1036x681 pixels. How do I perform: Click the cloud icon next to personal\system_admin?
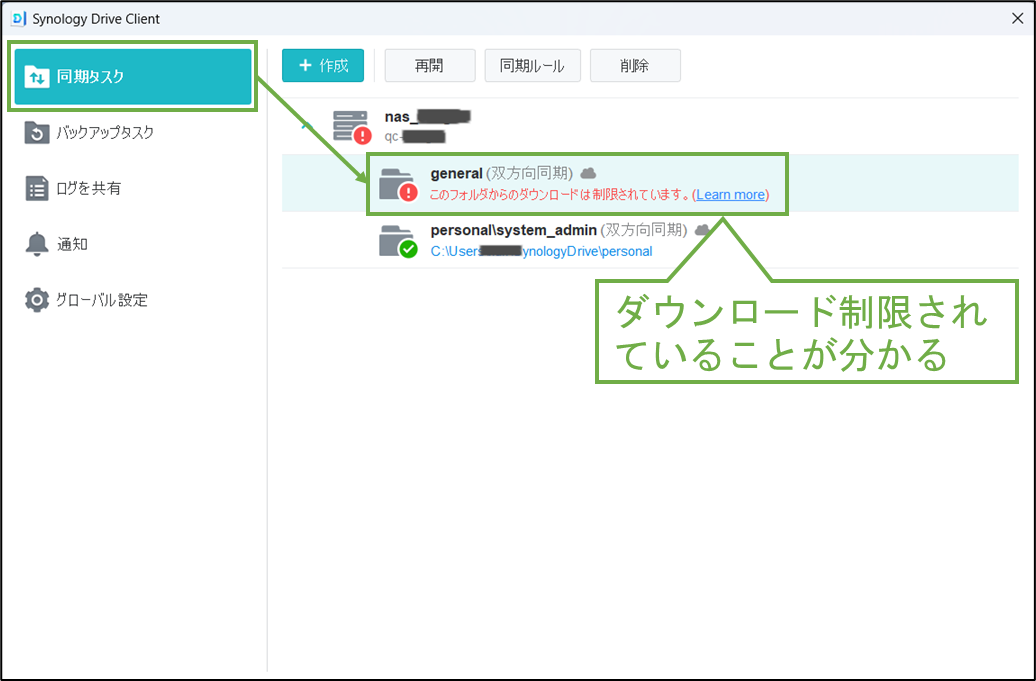click(702, 230)
